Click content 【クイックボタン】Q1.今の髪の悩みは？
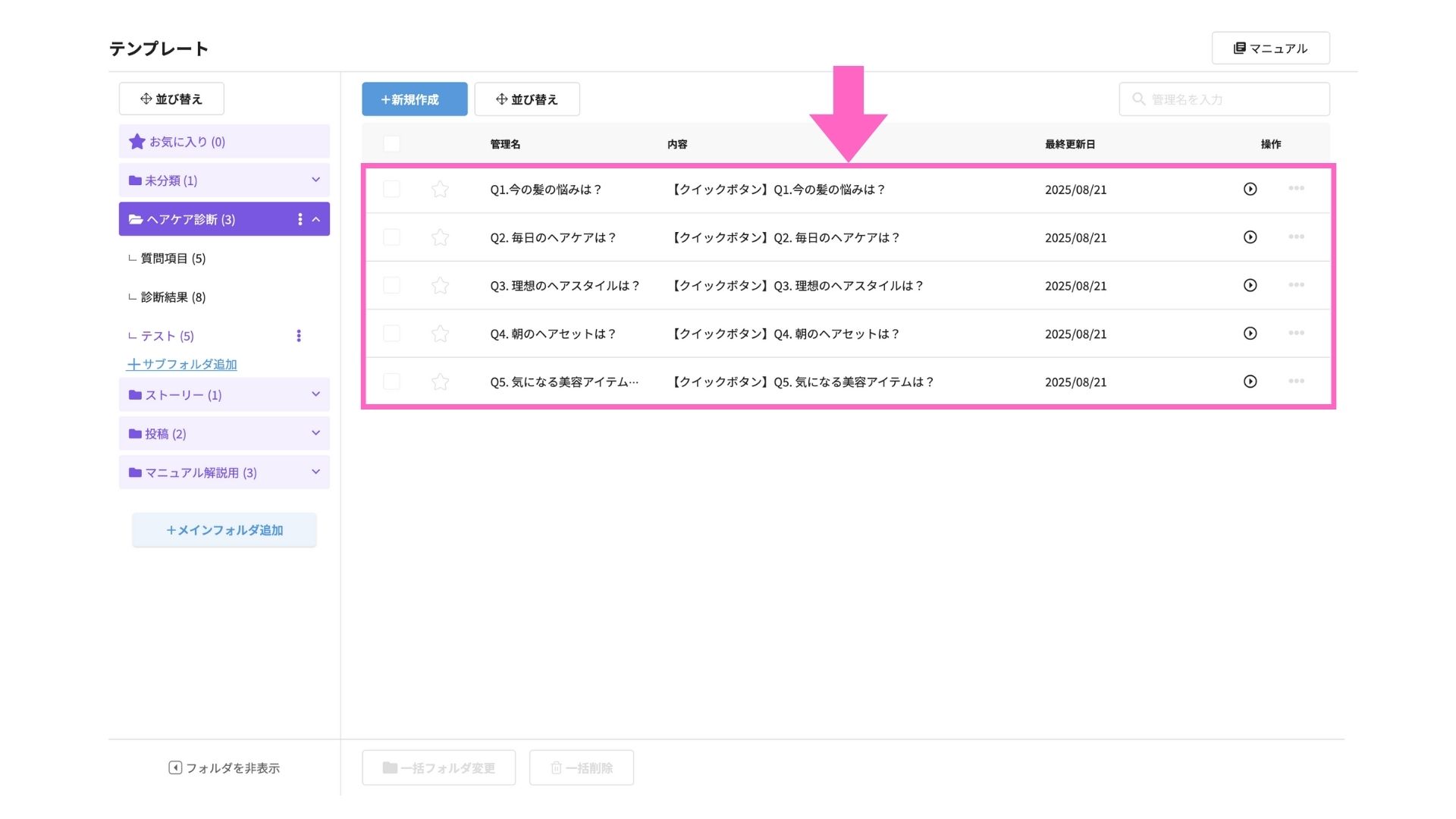1456x819 pixels. click(777, 190)
